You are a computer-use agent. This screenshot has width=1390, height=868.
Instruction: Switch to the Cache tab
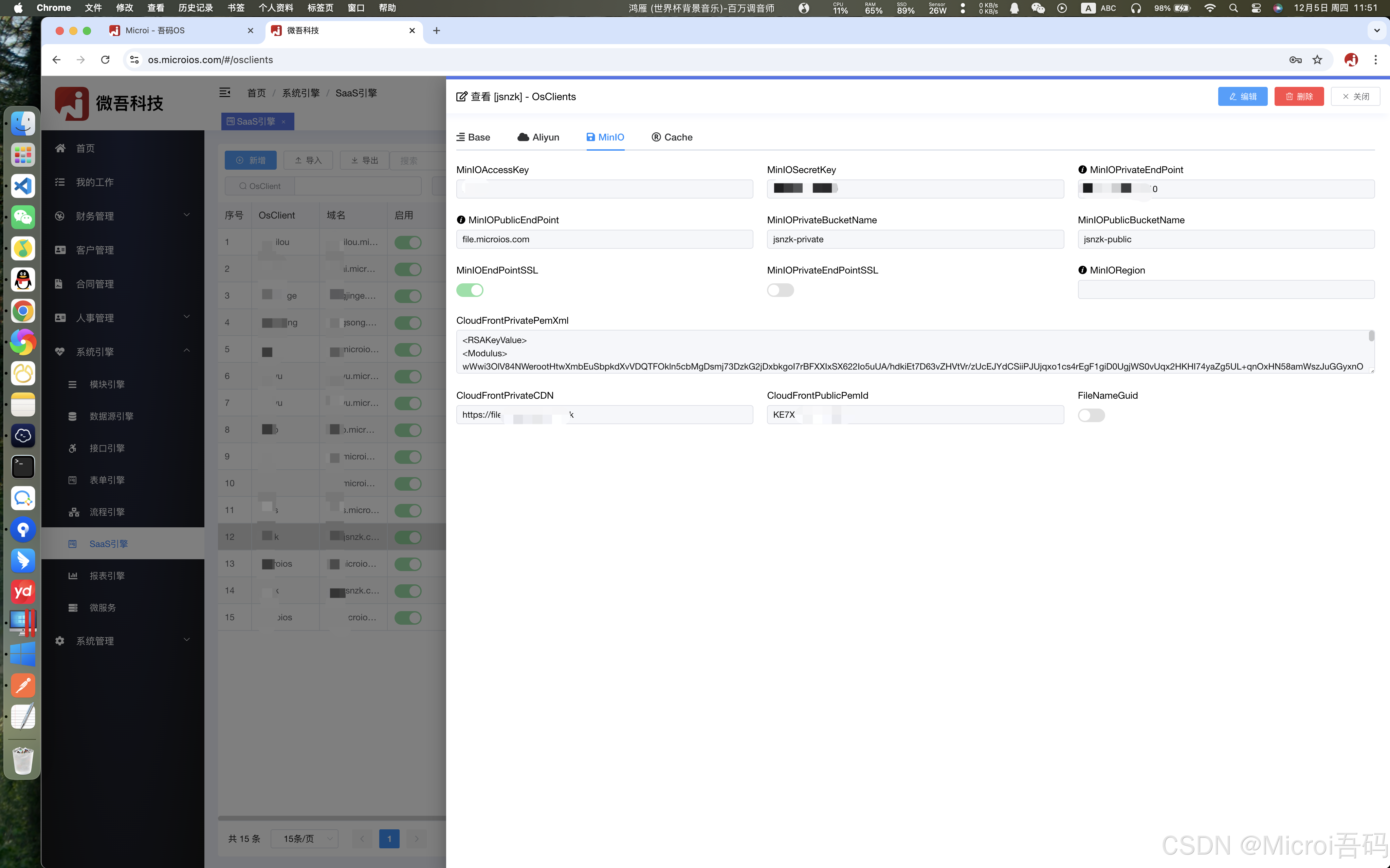(x=672, y=137)
